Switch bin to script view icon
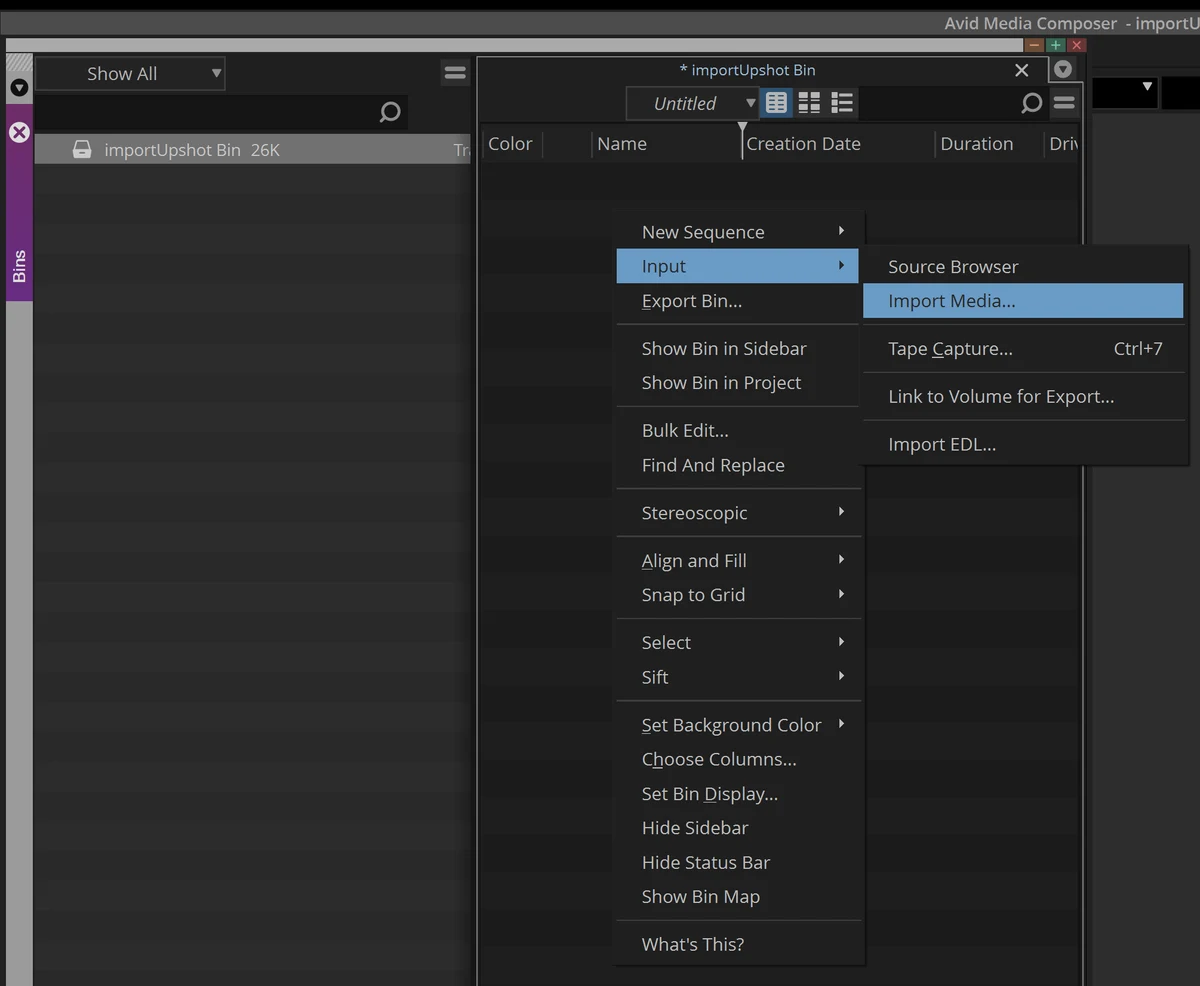This screenshot has width=1200, height=986. tap(842, 102)
